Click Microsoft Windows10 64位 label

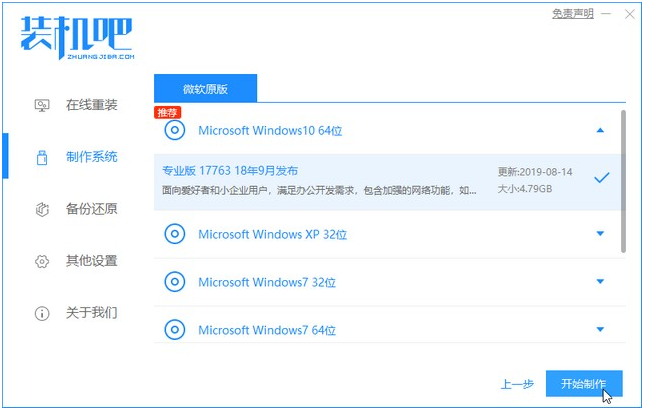click(270, 131)
